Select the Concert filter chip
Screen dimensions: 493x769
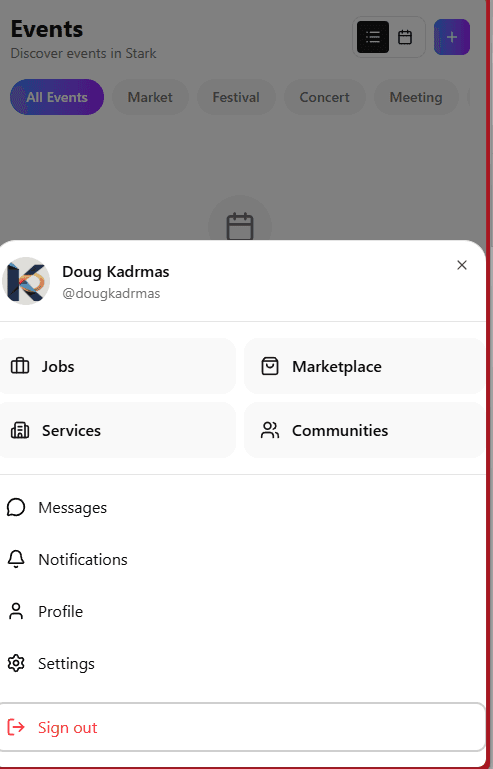[x=325, y=97]
